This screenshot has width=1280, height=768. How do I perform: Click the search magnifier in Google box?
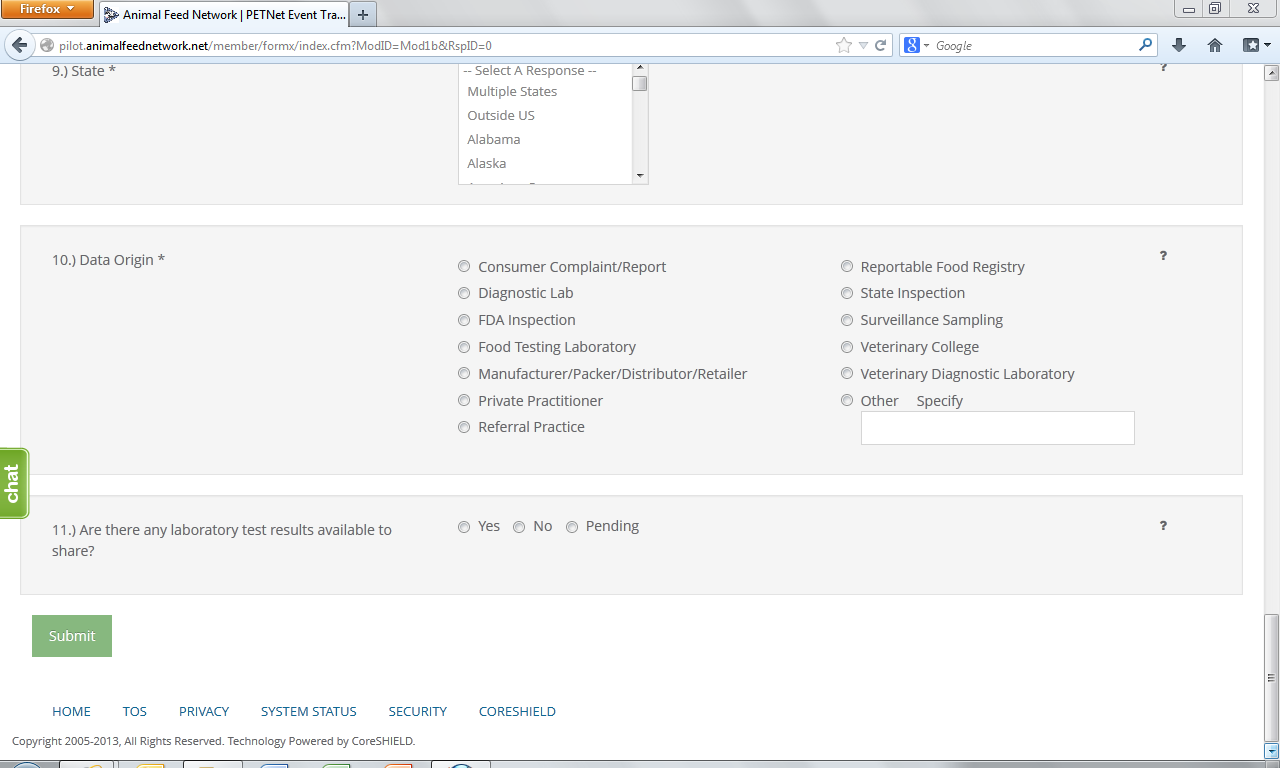pos(1146,45)
